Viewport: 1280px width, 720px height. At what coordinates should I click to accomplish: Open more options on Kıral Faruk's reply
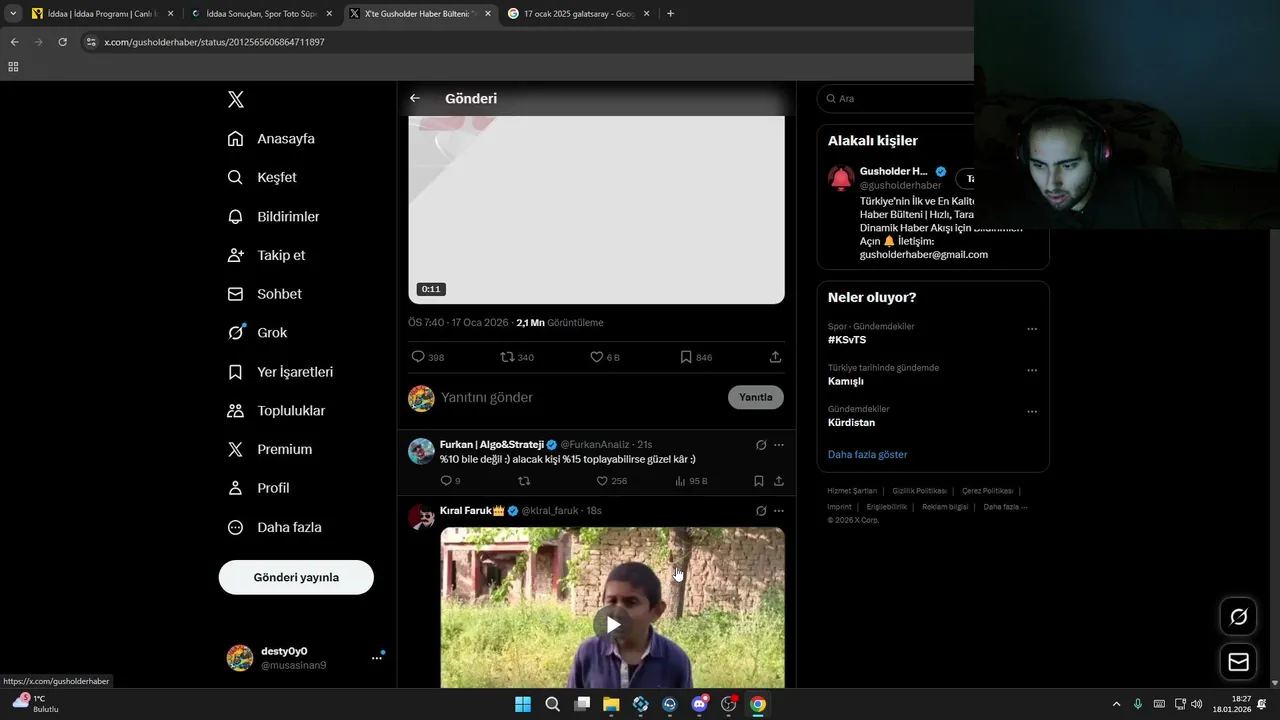point(779,511)
